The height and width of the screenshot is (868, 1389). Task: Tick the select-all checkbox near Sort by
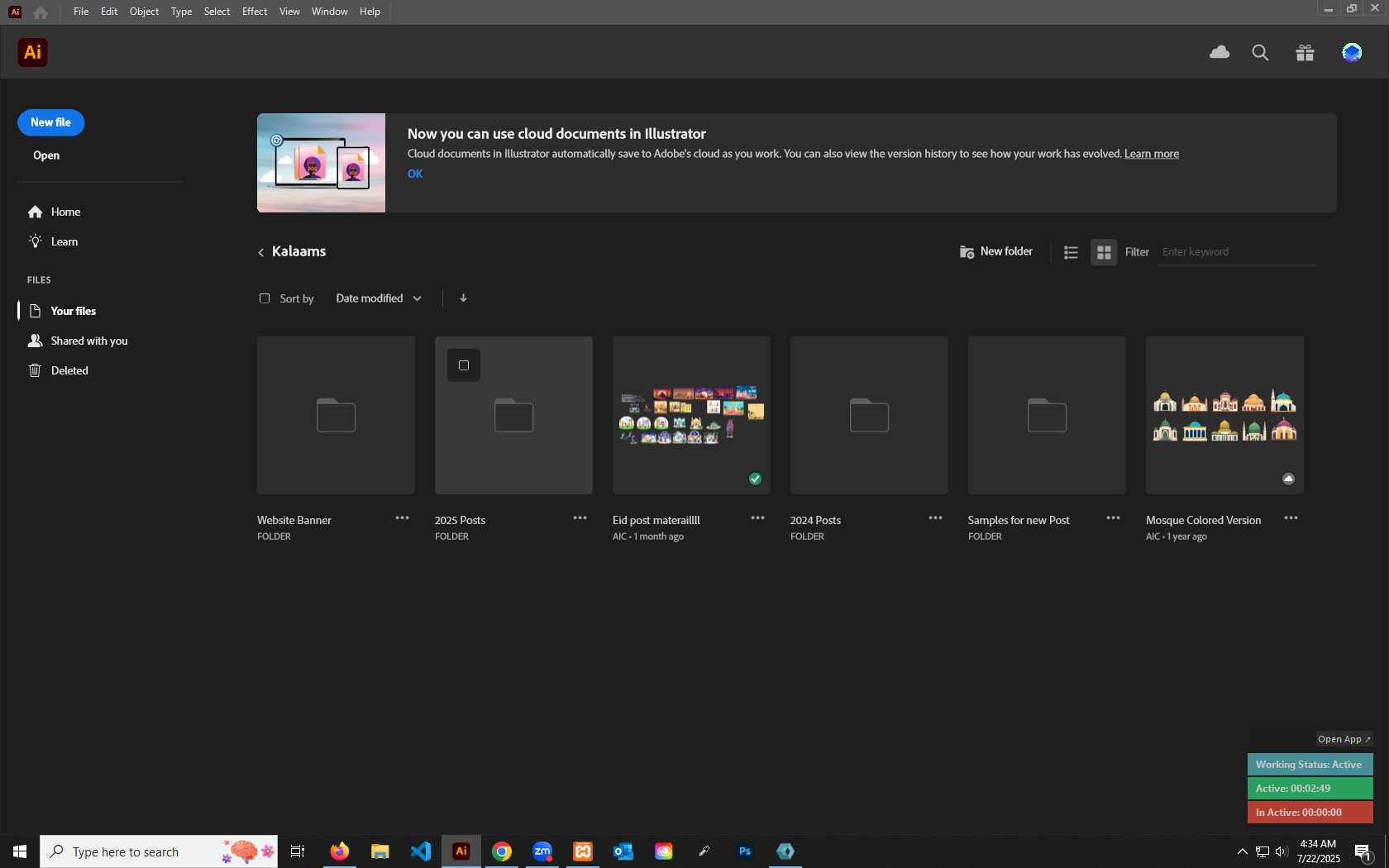[x=265, y=298]
